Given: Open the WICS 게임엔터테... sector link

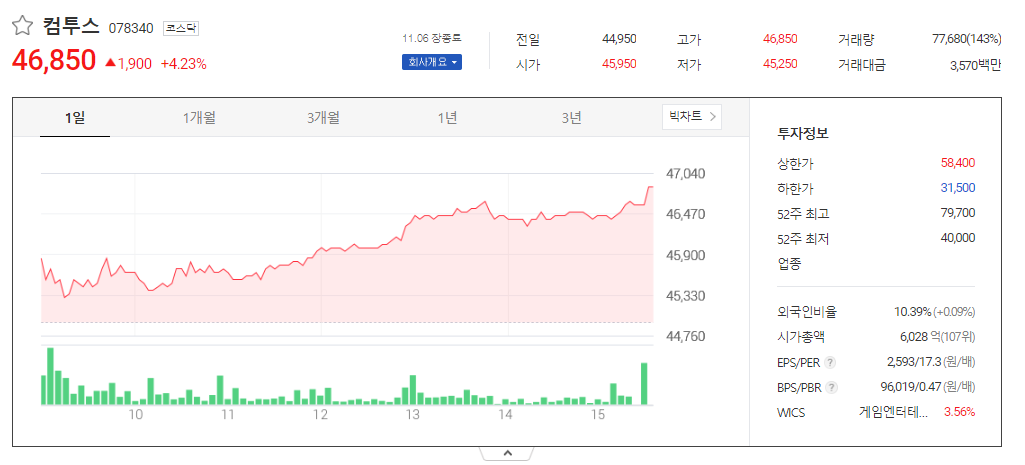Looking at the screenshot, I should pos(893,412).
